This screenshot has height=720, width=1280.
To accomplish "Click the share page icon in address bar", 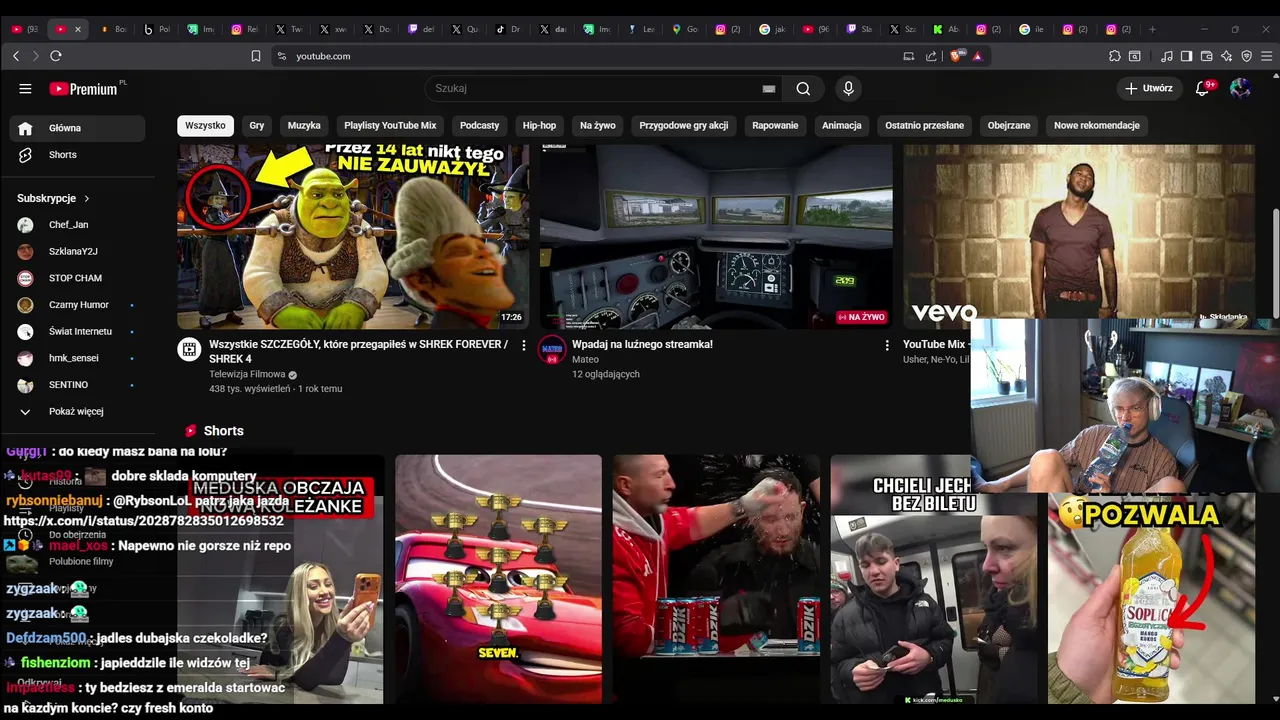I will coord(931,56).
